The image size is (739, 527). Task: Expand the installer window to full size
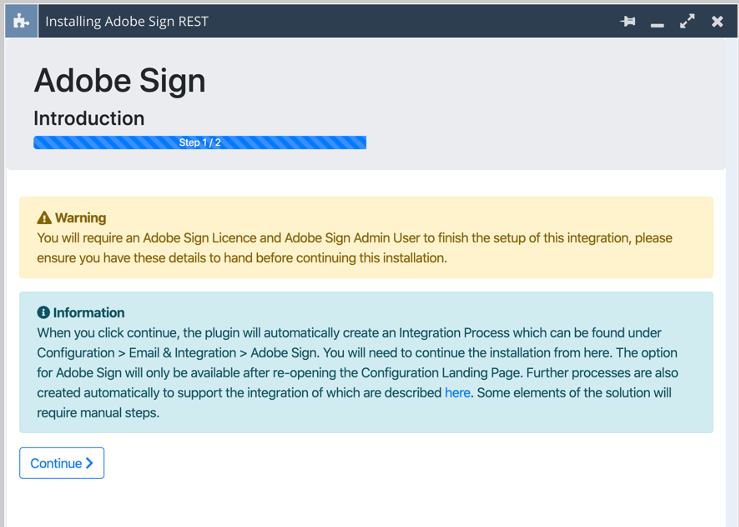click(687, 21)
